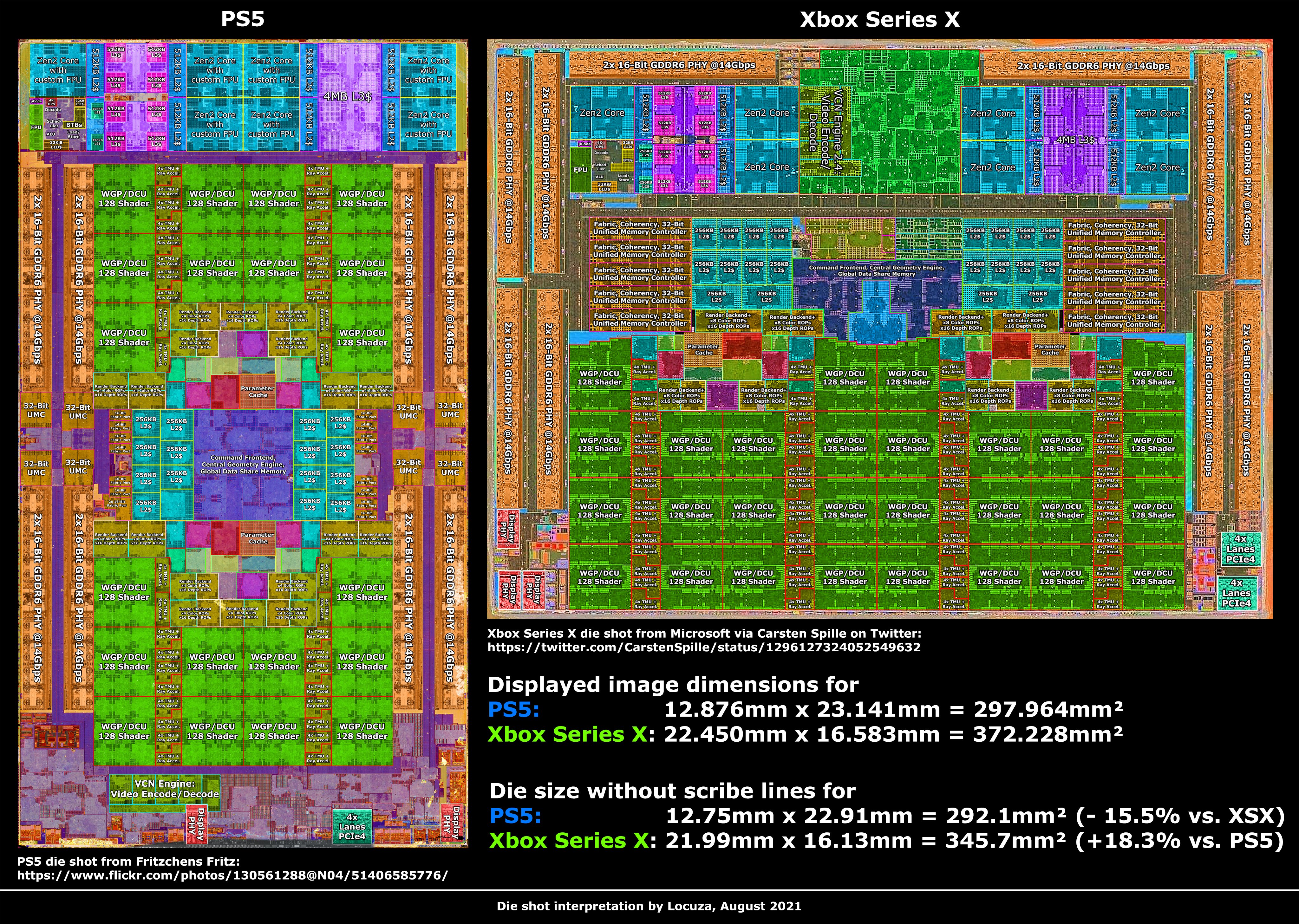Click '(+18.3% vs. PS5)' comparison text
This screenshot has height=924, width=1299.
1179,840
